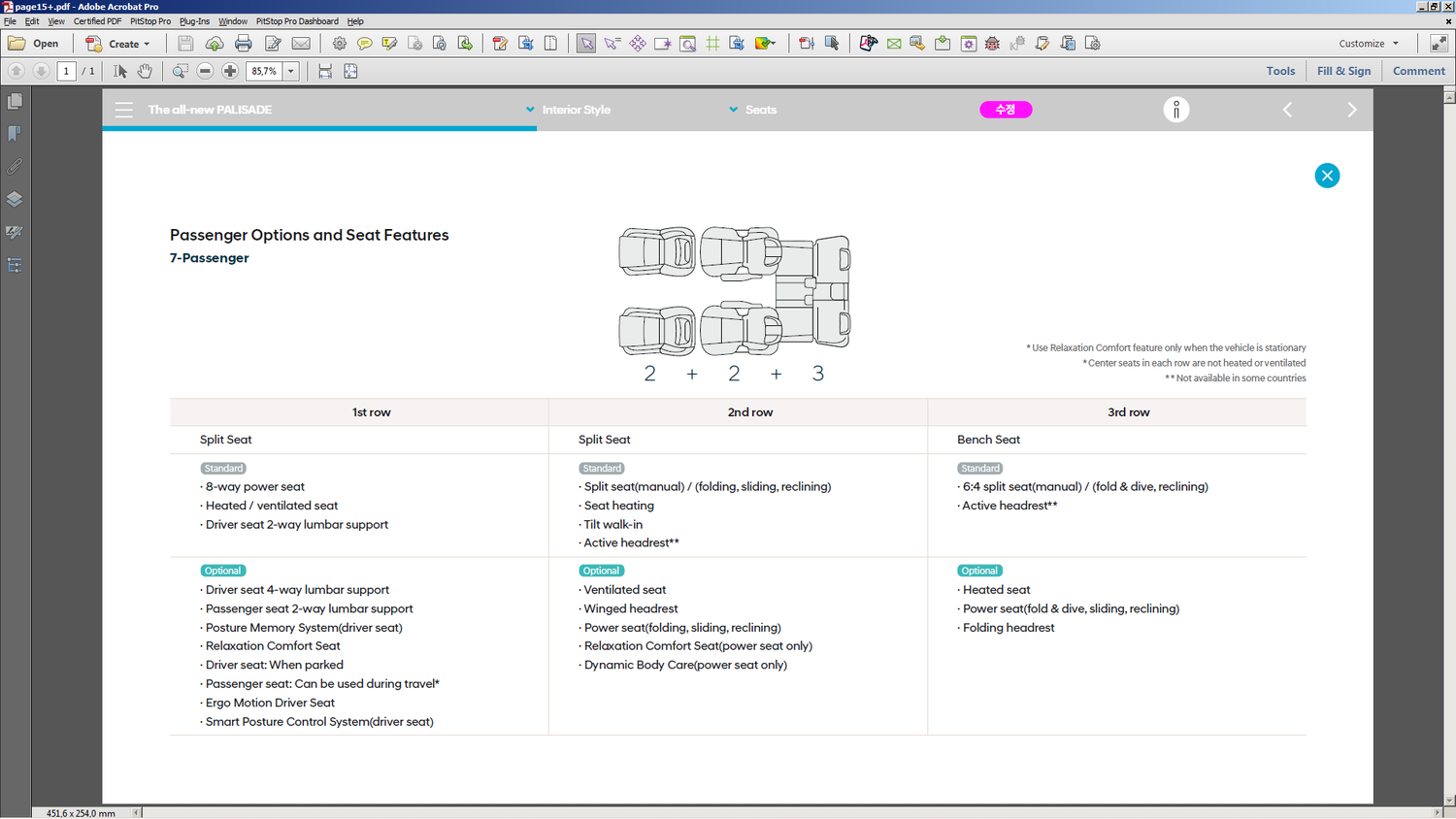This screenshot has height=819, width=1456.
Task: Click the seat layout diagram
Action: point(735,291)
